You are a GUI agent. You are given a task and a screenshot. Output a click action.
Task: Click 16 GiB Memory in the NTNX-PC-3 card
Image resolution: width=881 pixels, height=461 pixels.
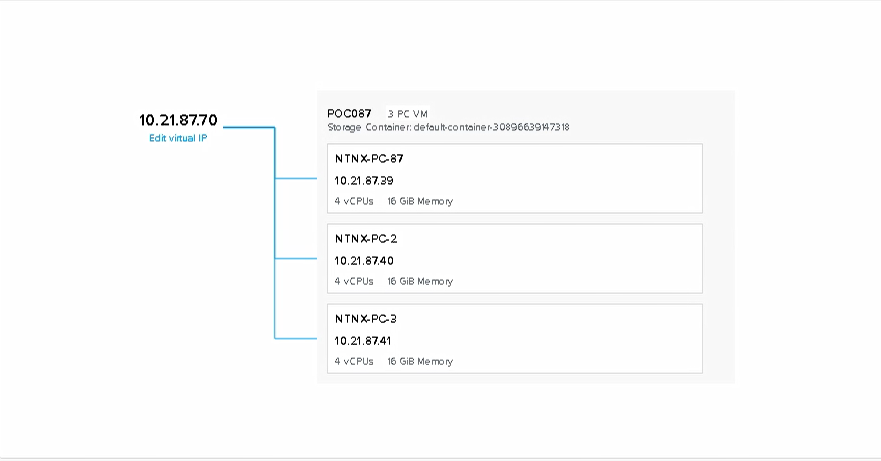pos(420,362)
